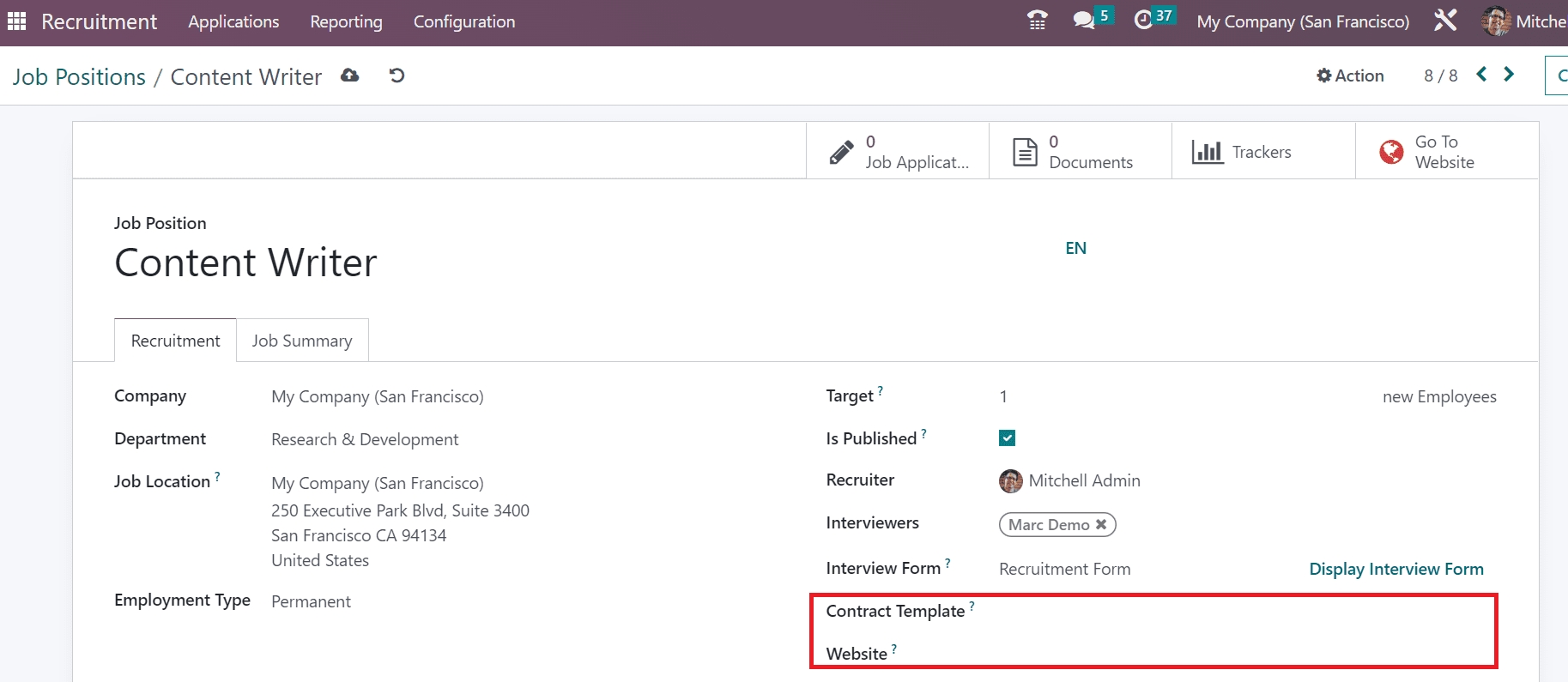Screen dimensions: 1568x682
Task: Click the Display Interview Form link
Action: pos(1395,569)
